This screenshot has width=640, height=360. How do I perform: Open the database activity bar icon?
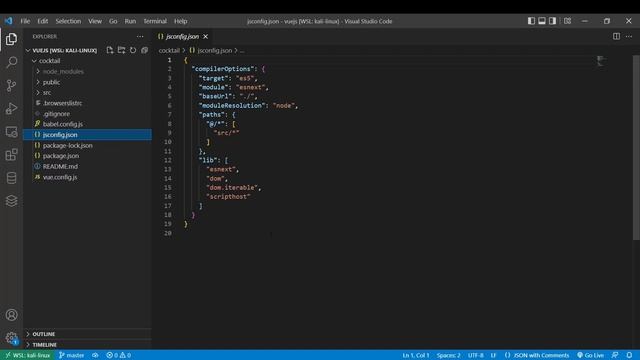pyautogui.click(x=11, y=178)
